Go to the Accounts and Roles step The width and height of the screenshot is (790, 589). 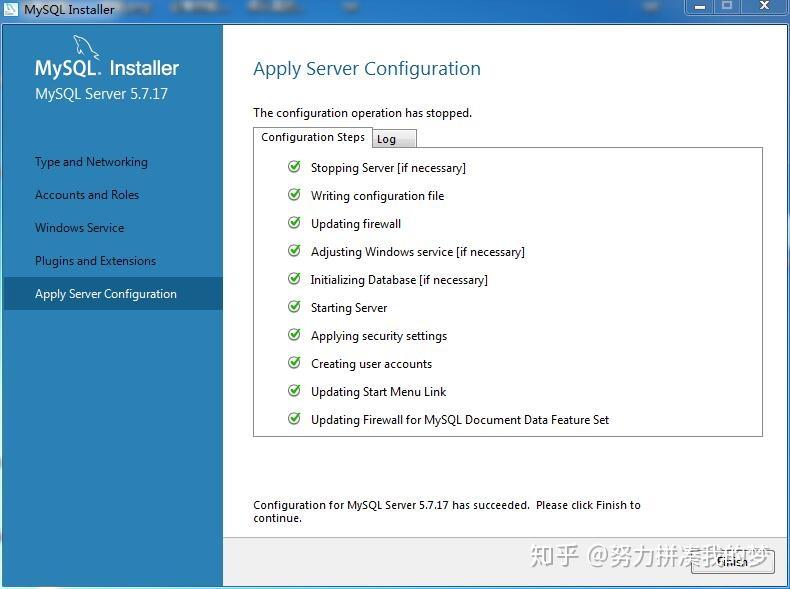(87, 195)
